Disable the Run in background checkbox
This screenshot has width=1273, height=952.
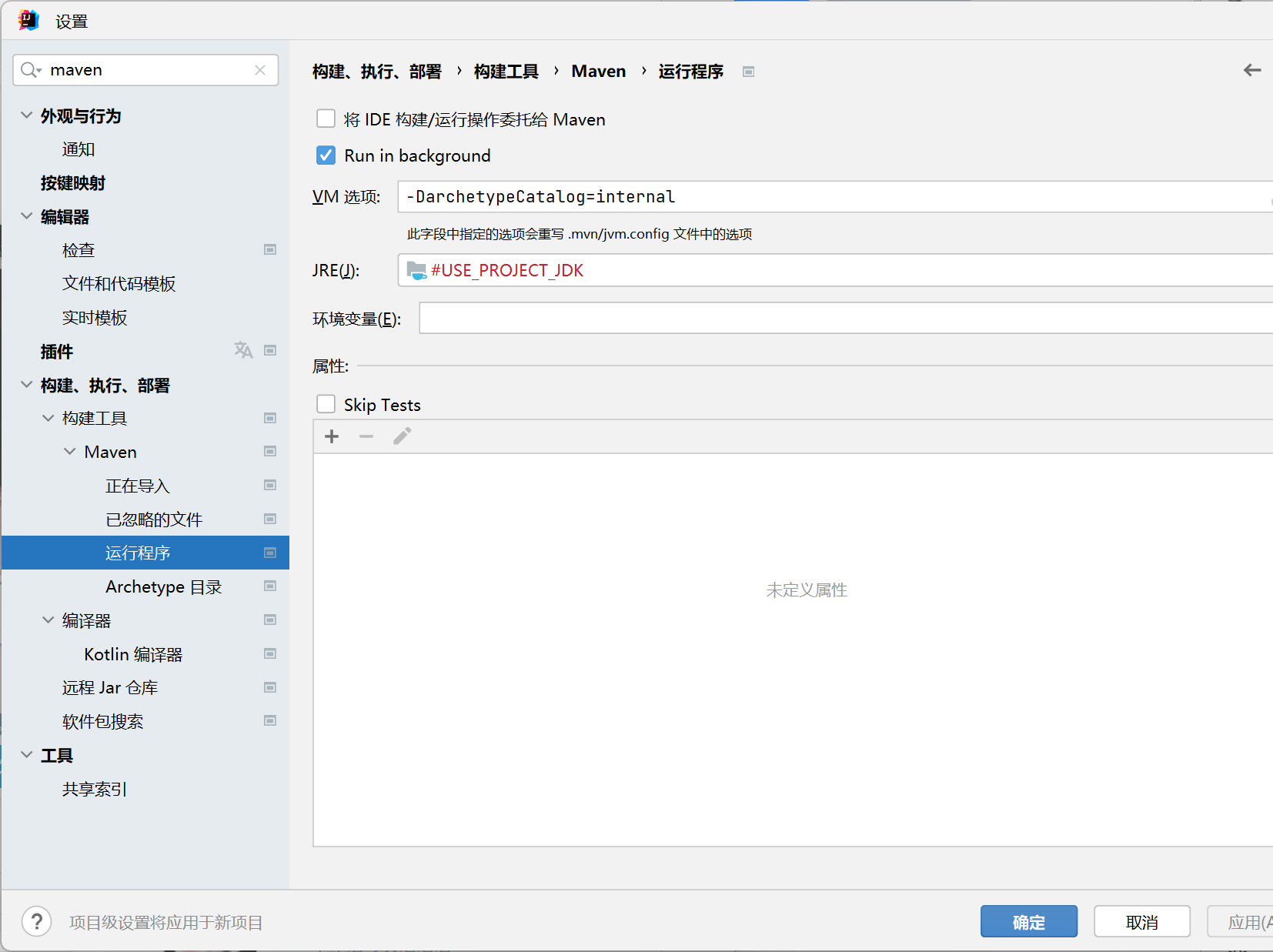tap(326, 155)
